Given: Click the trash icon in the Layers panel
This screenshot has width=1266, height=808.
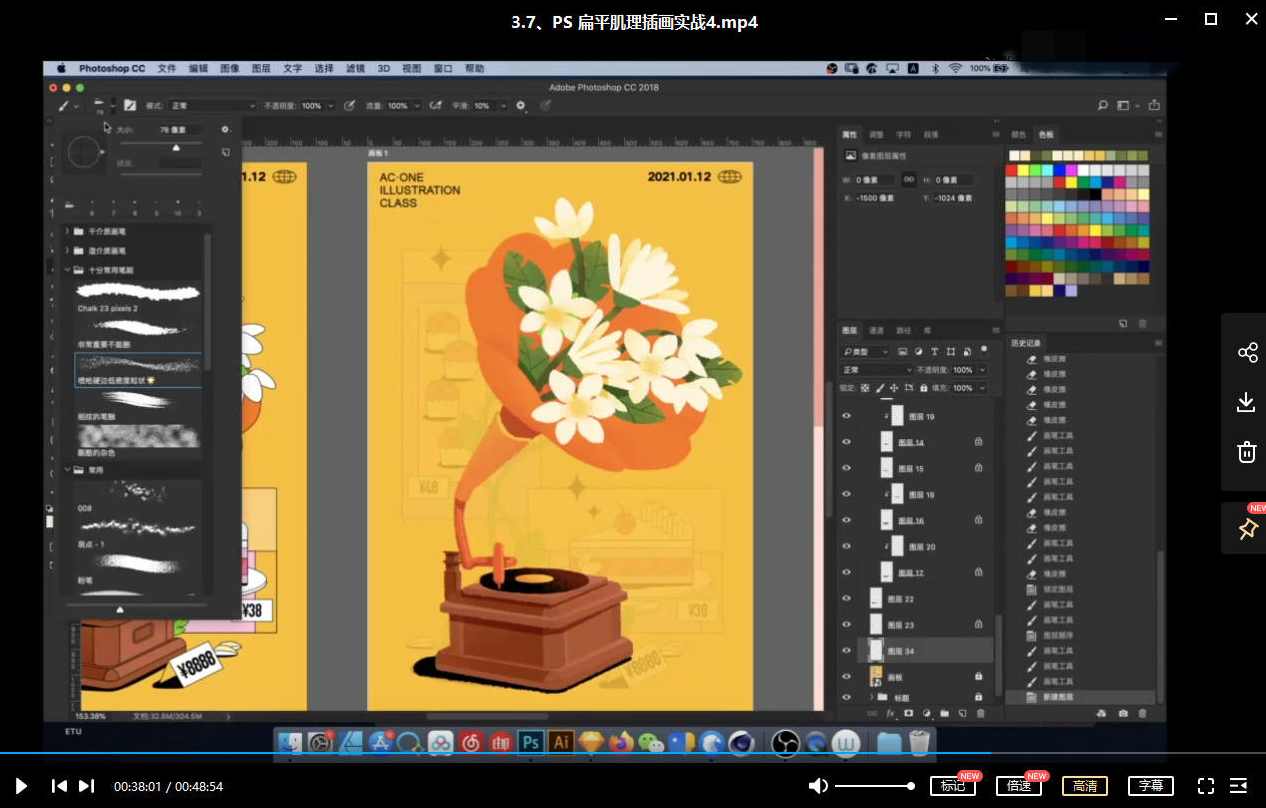Looking at the screenshot, I should point(980,713).
